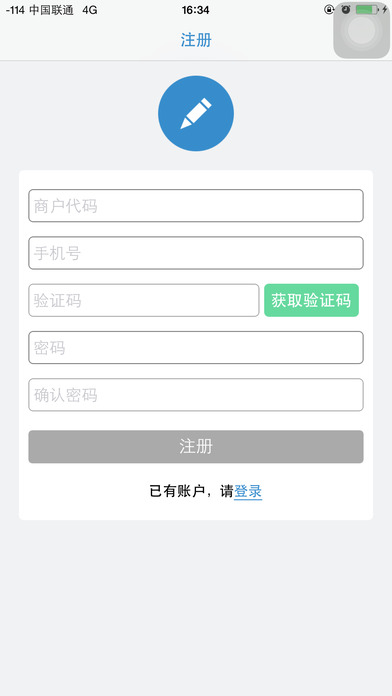392x696 pixels.
Task: Click the green 获取验证码 button
Action: (x=311, y=301)
